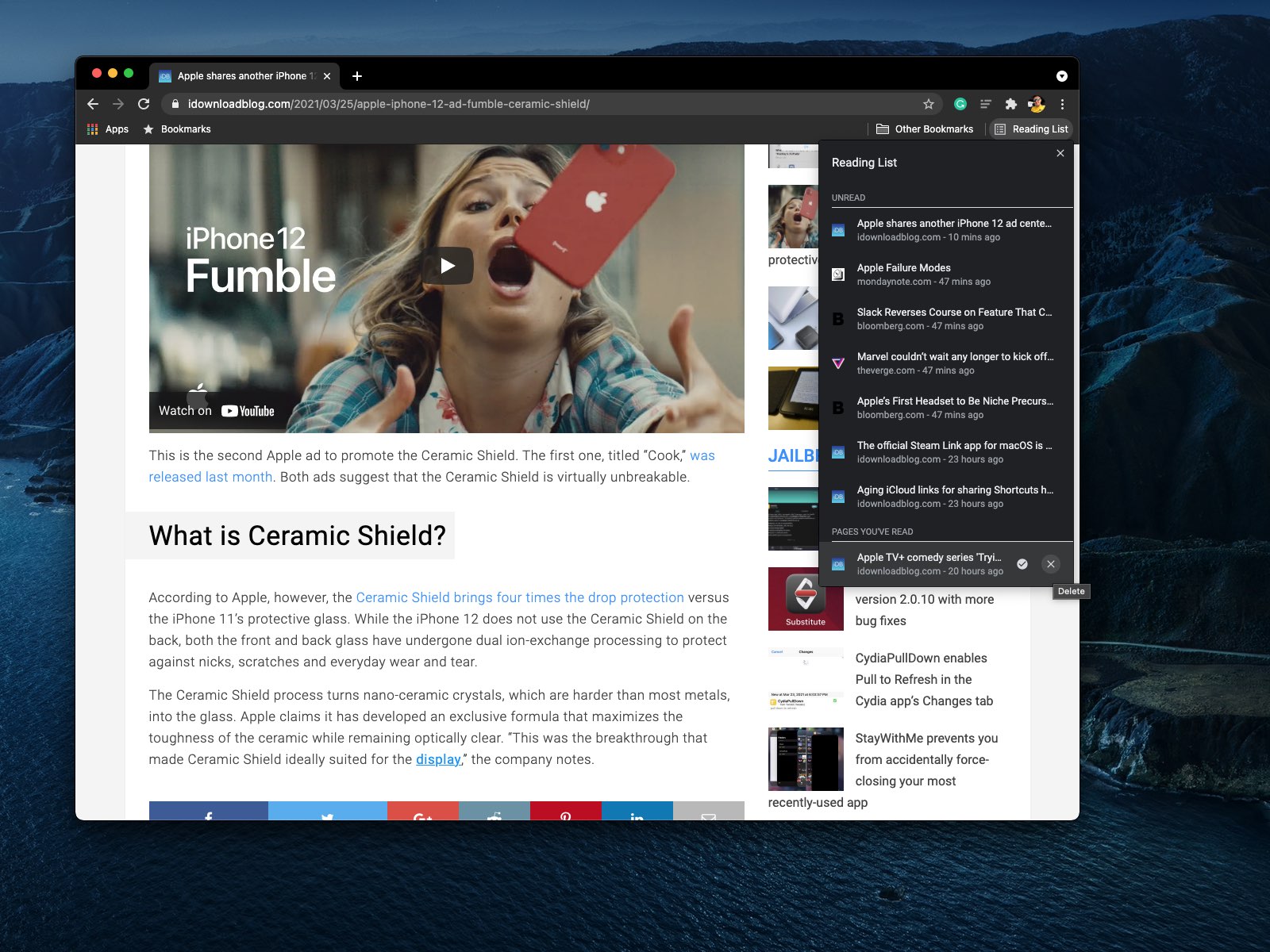
Task: Open the version 2.0.10 bug fixes article
Action: click(925, 610)
